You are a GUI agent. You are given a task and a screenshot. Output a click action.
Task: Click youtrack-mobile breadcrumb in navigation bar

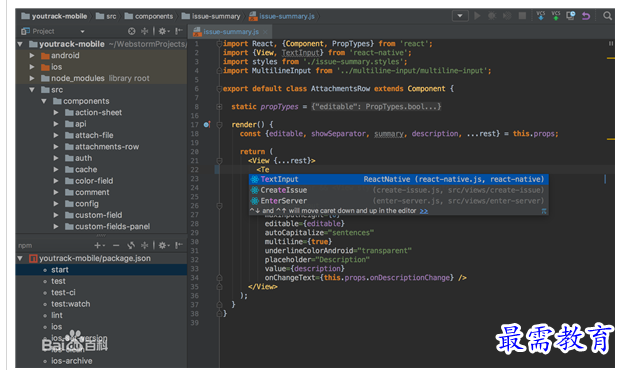point(54,16)
